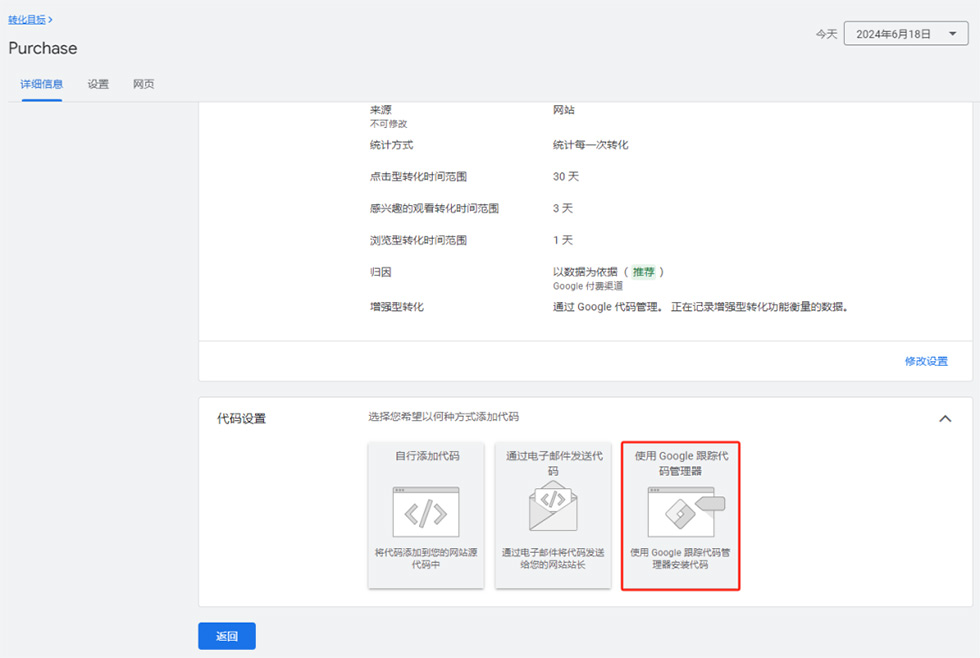980x658 pixels.
Task: Click the 代码设置 section heading
Action: tap(242, 419)
